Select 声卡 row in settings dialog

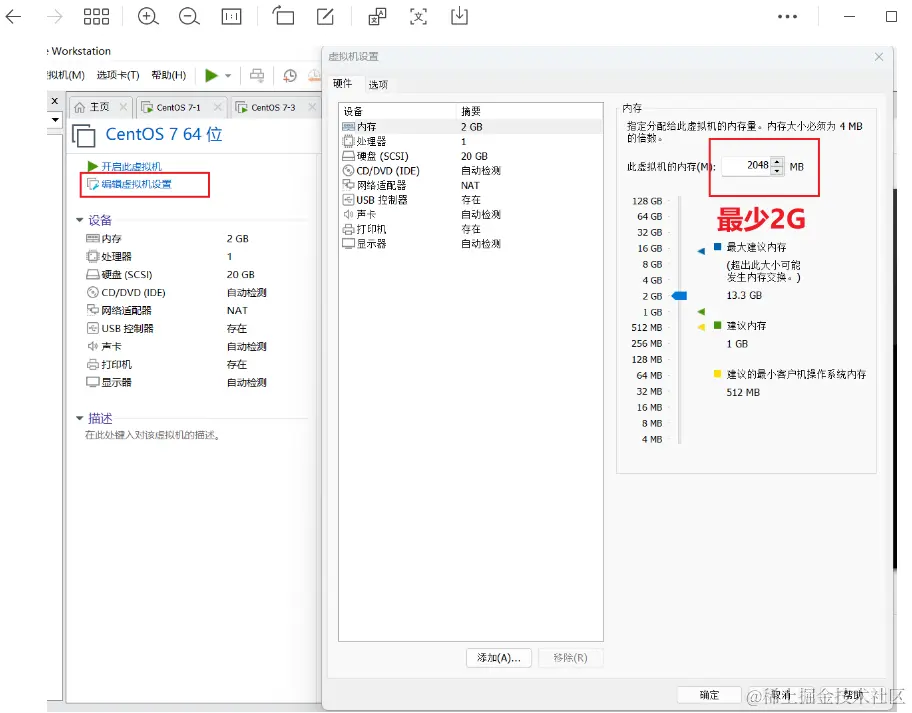471,214
